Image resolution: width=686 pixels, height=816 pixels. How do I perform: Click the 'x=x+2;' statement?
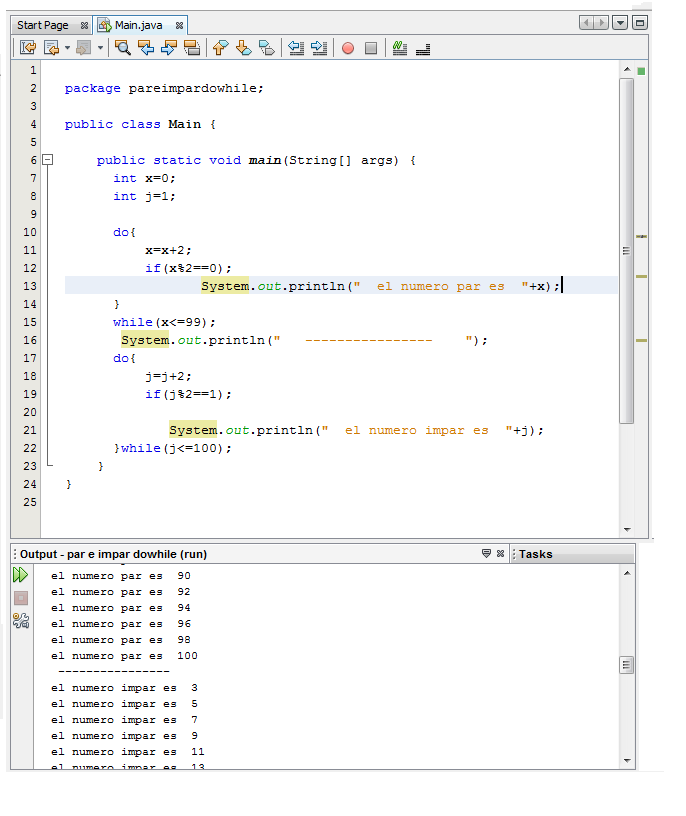(168, 250)
